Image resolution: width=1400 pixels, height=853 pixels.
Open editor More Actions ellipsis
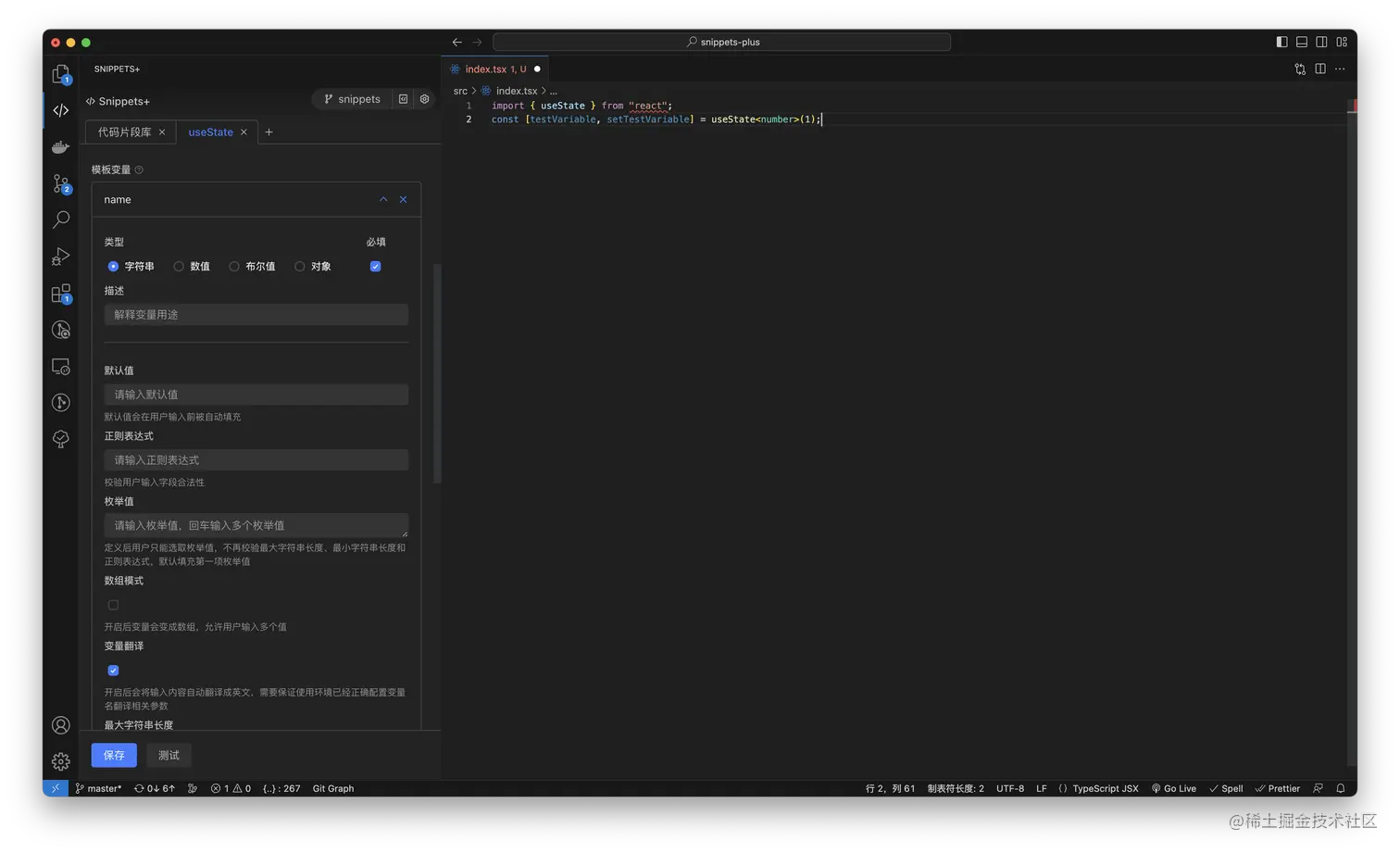coord(1340,69)
